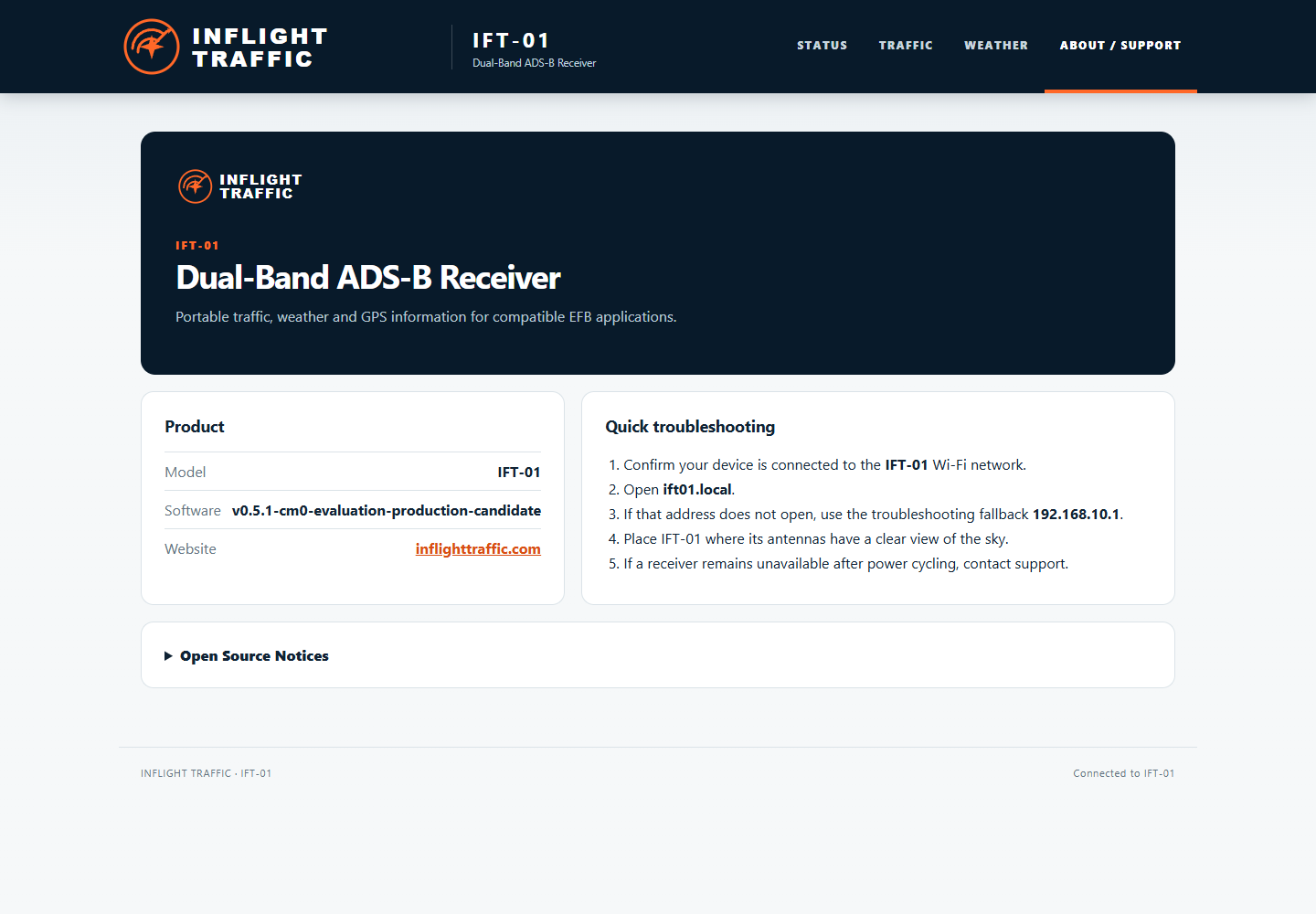Click the Website row label
1316x914 pixels.
190,548
